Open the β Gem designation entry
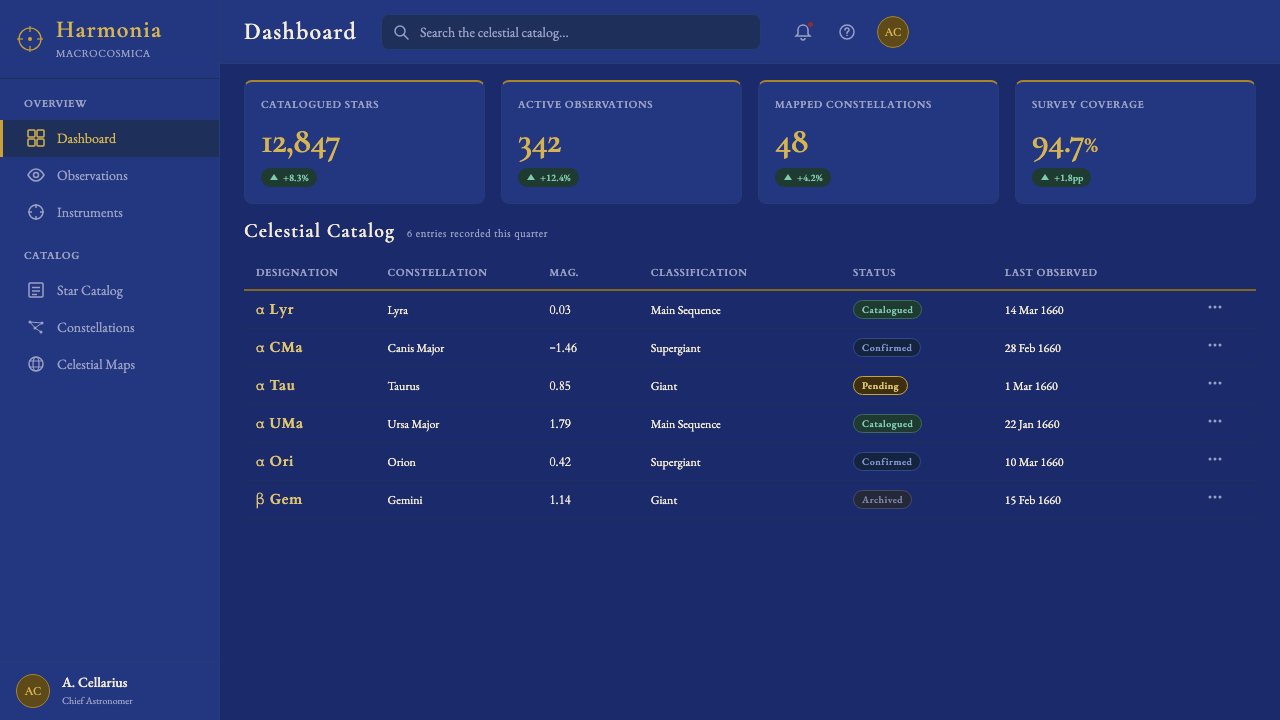 coord(279,500)
